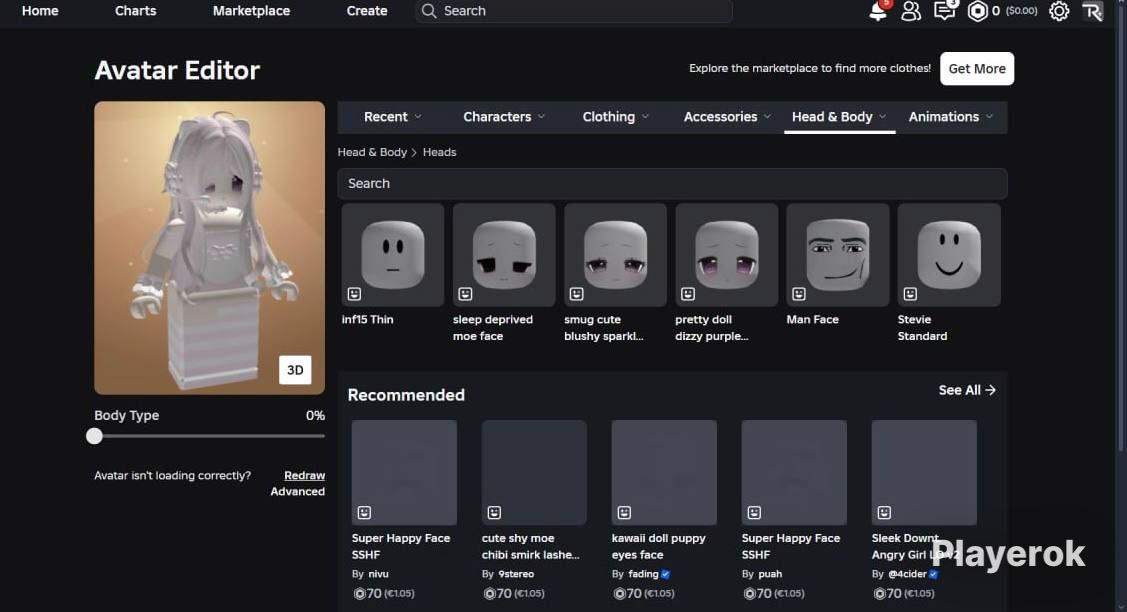Click the top bar Search field

click(x=574, y=11)
